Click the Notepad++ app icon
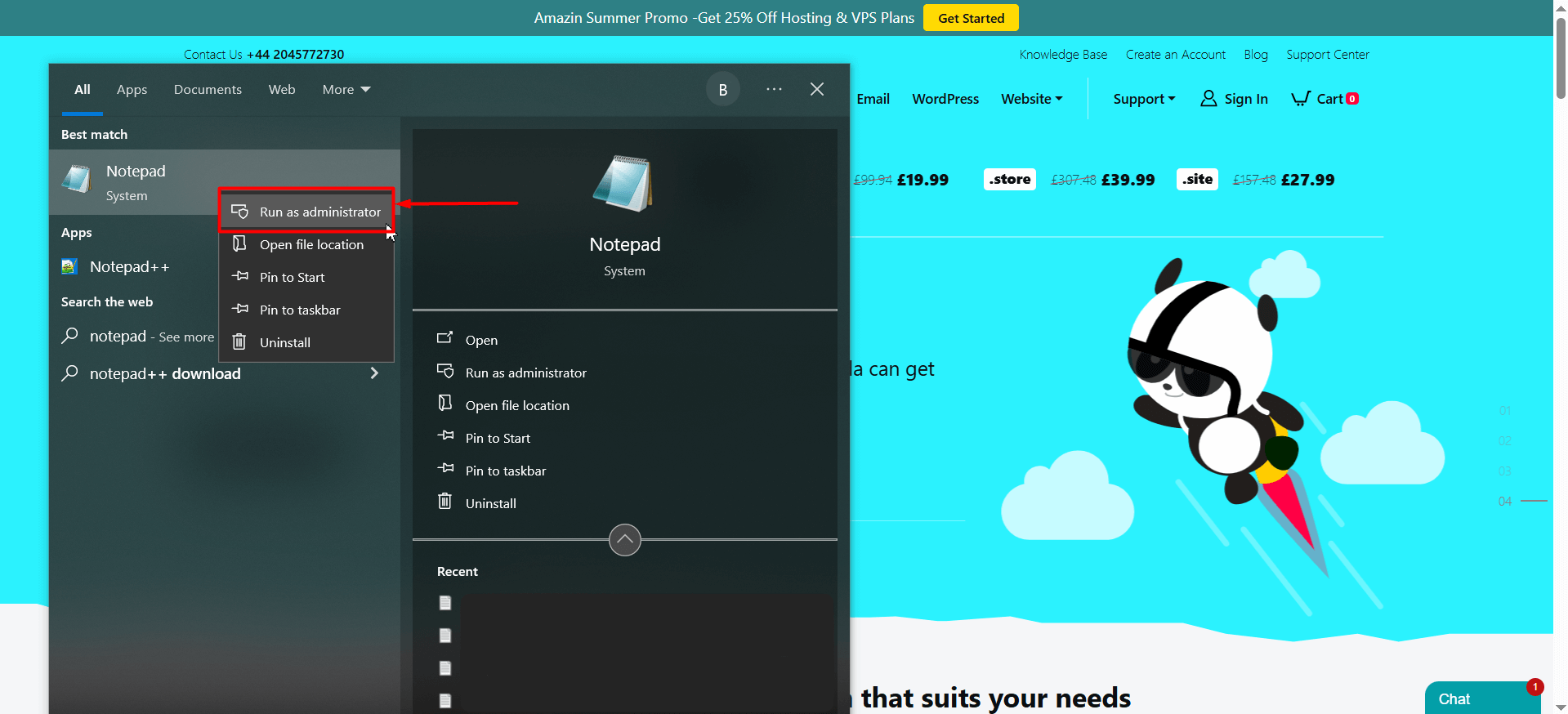The image size is (1568, 714). [69, 266]
